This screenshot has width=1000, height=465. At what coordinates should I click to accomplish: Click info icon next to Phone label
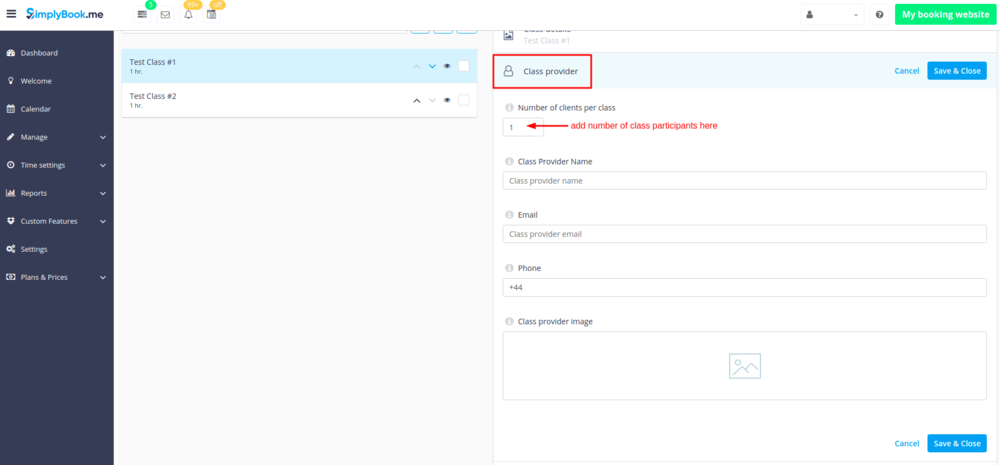pos(509,268)
